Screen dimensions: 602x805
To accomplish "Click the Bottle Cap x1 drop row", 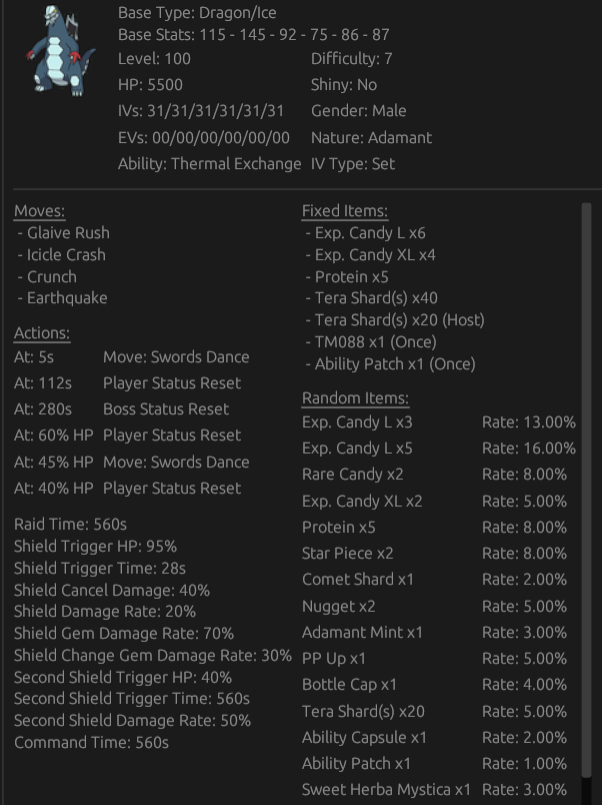I will click(439, 685).
